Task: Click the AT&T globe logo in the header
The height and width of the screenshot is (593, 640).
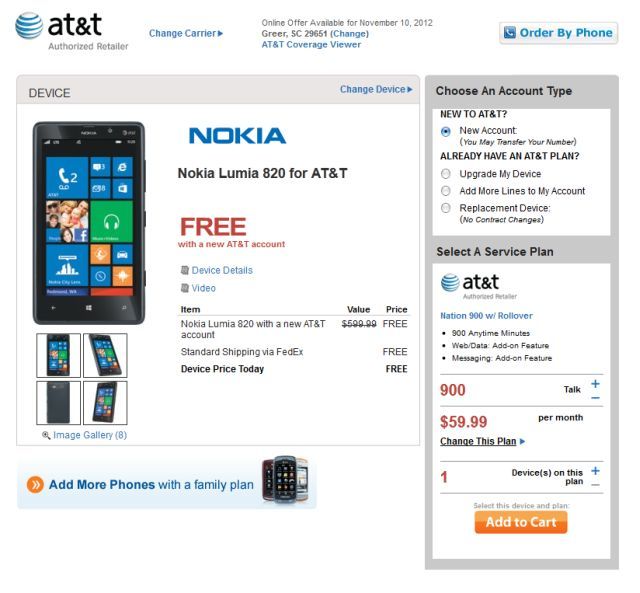Action: (29, 26)
